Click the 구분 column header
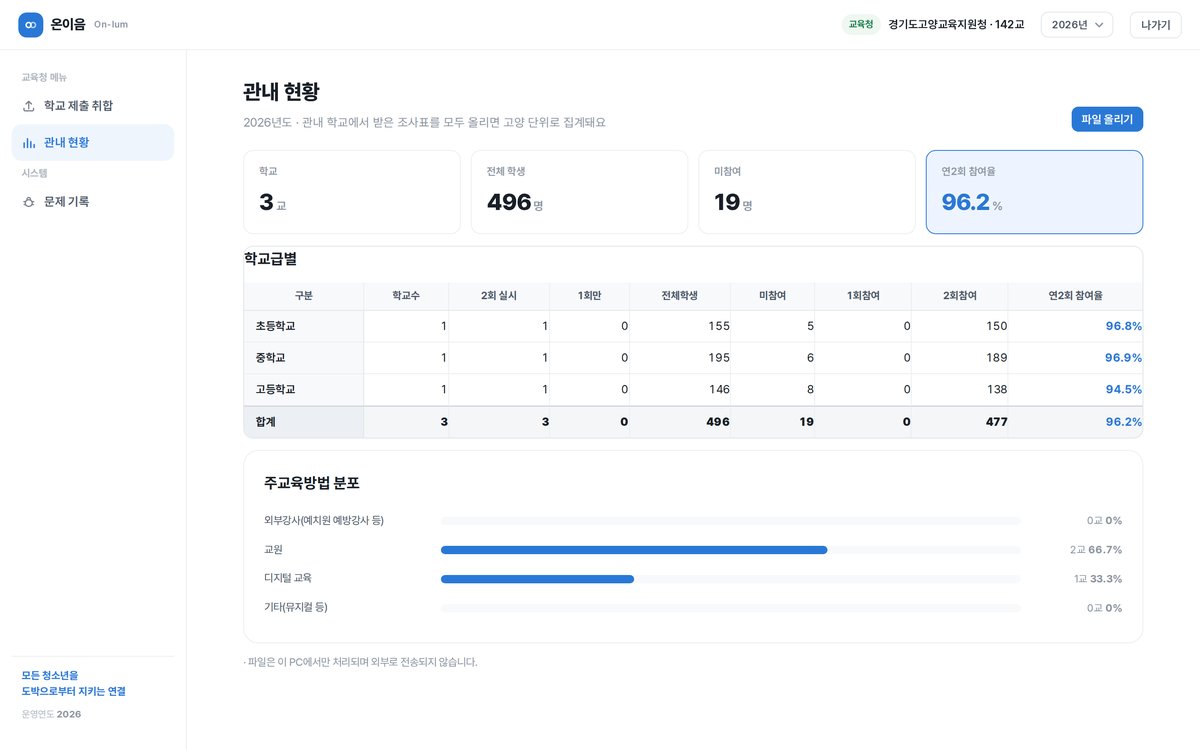This screenshot has width=1200, height=750. tap(304, 296)
